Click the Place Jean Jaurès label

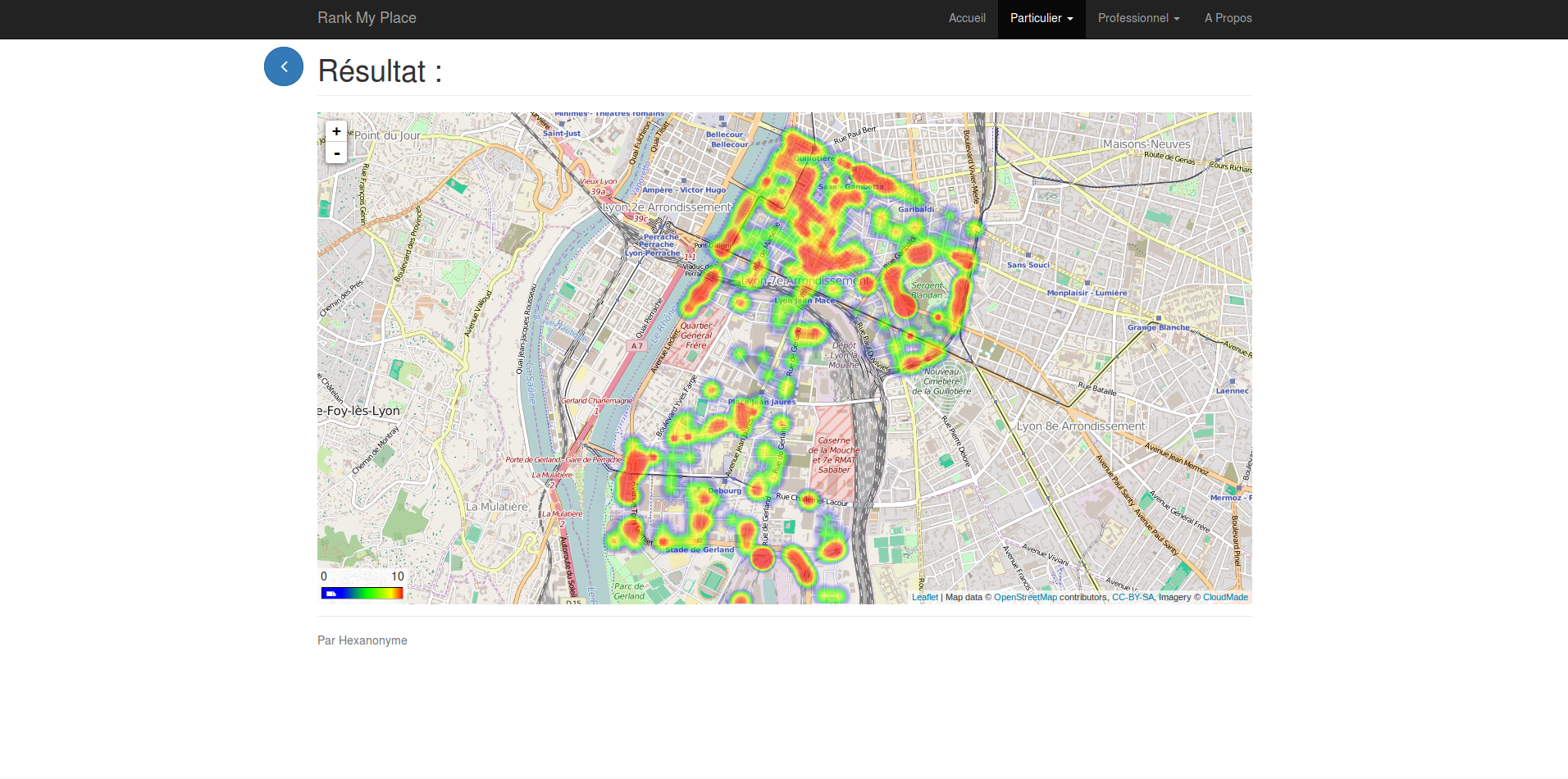(x=762, y=402)
